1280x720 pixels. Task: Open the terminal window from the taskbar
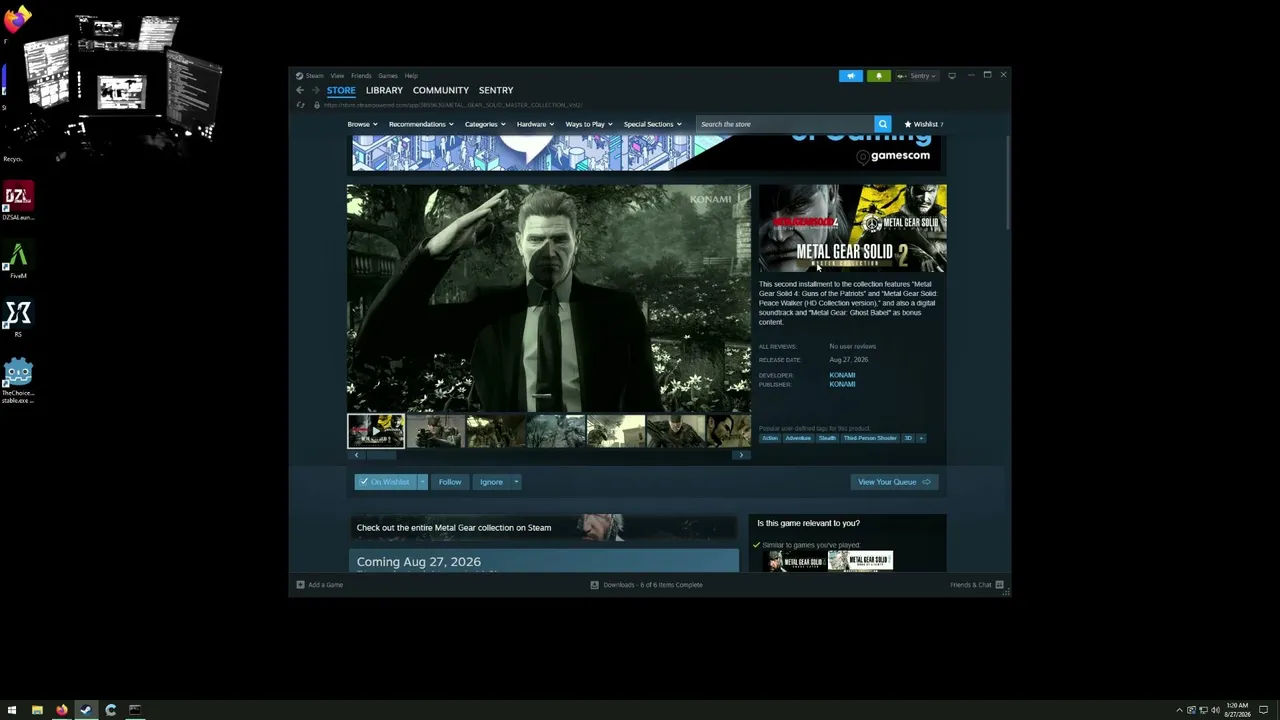(x=135, y=711)
